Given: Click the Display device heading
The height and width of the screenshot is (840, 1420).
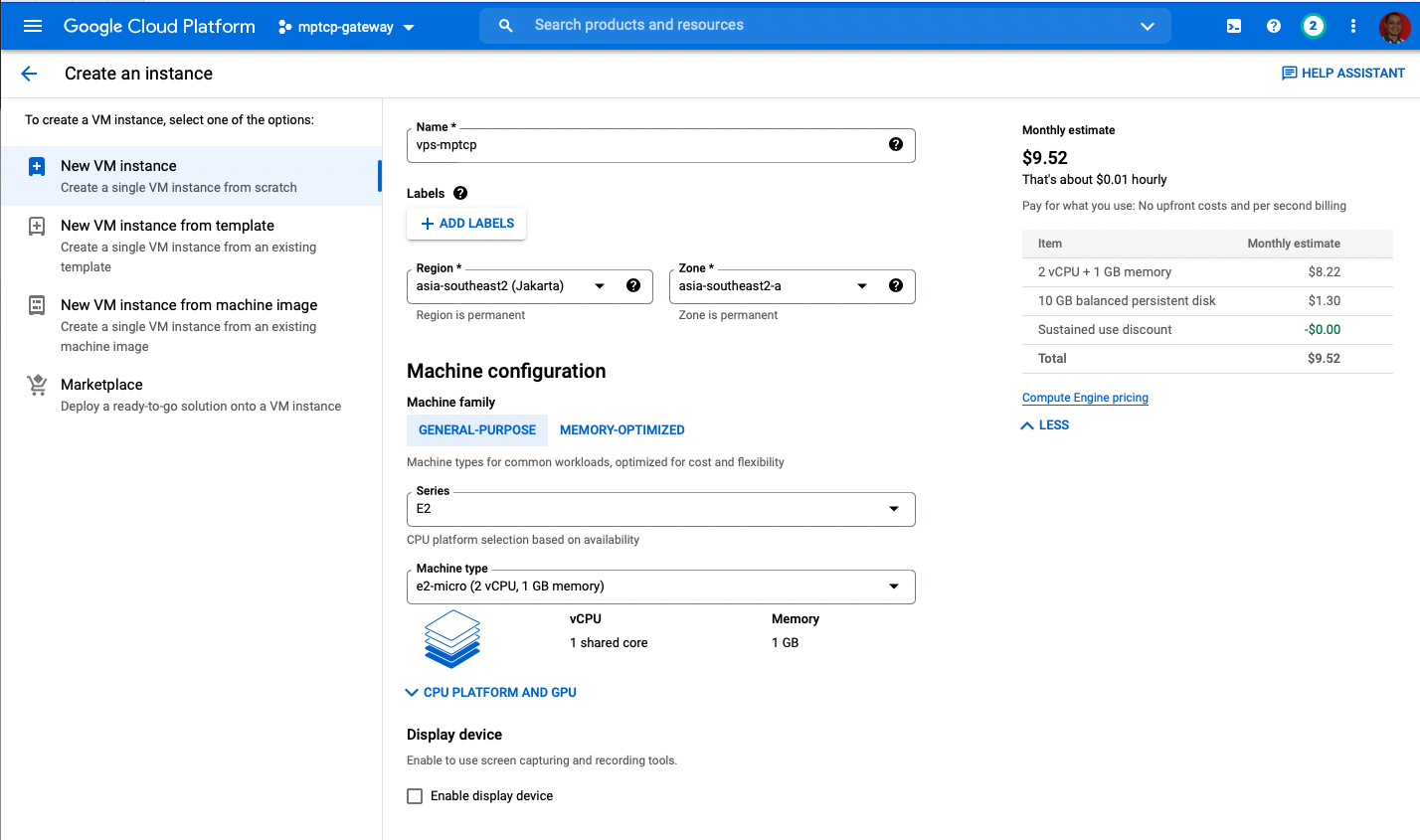Looking at the screenshot, I should pyautogui.click(x=454, y=735).
